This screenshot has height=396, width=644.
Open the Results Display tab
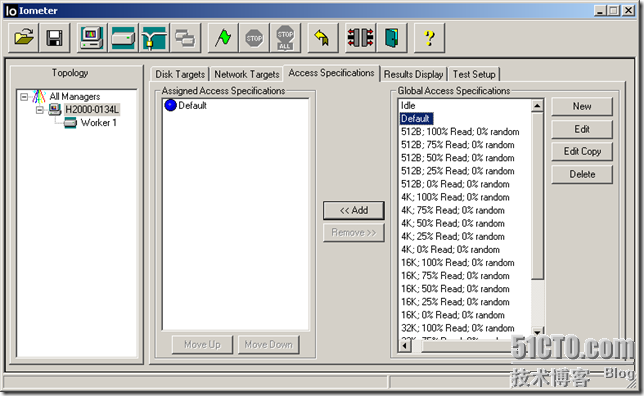click(414, 74)
